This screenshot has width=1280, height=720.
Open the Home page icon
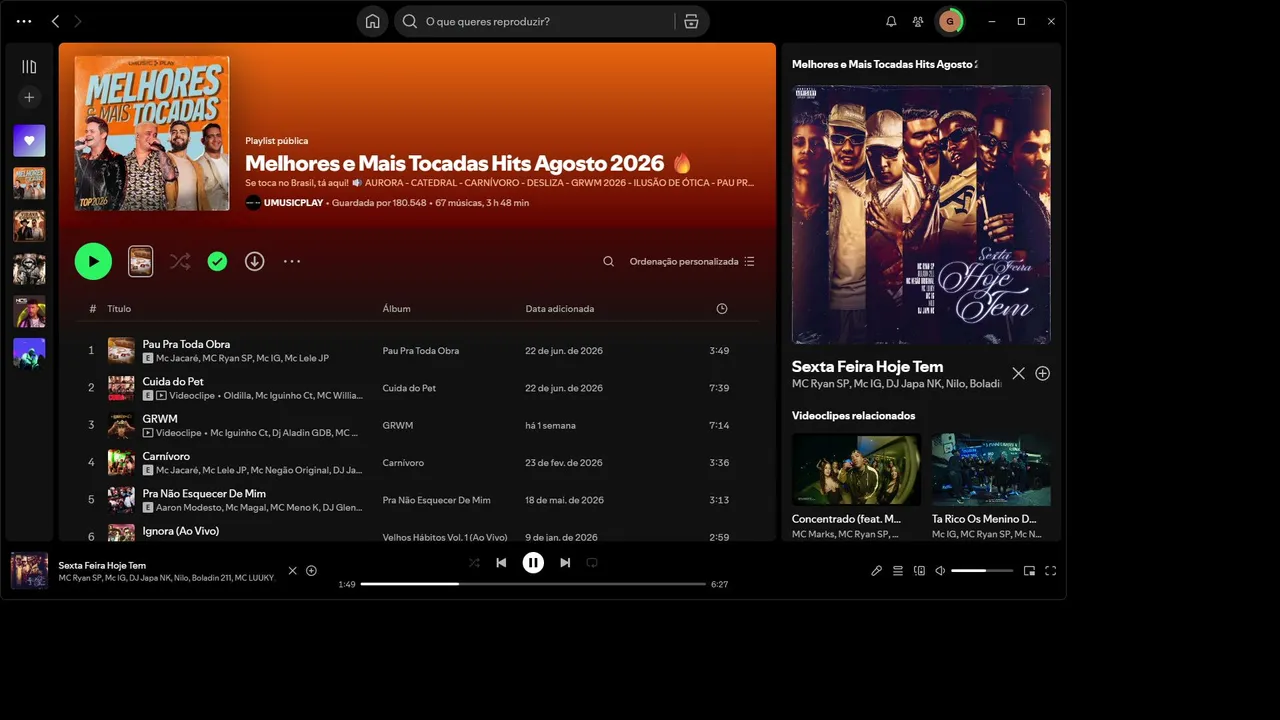pyautogui.click(x=372, y=21)
